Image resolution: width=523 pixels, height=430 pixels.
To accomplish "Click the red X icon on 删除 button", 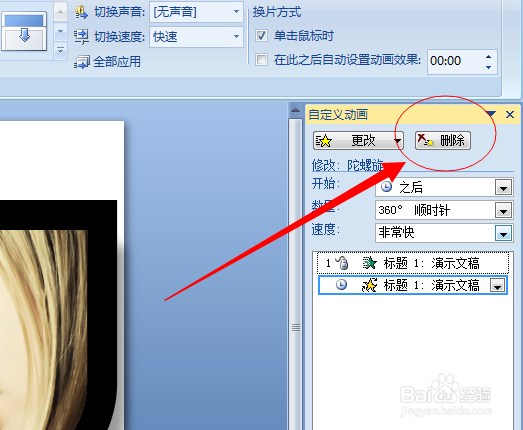I will pos(426,139).
